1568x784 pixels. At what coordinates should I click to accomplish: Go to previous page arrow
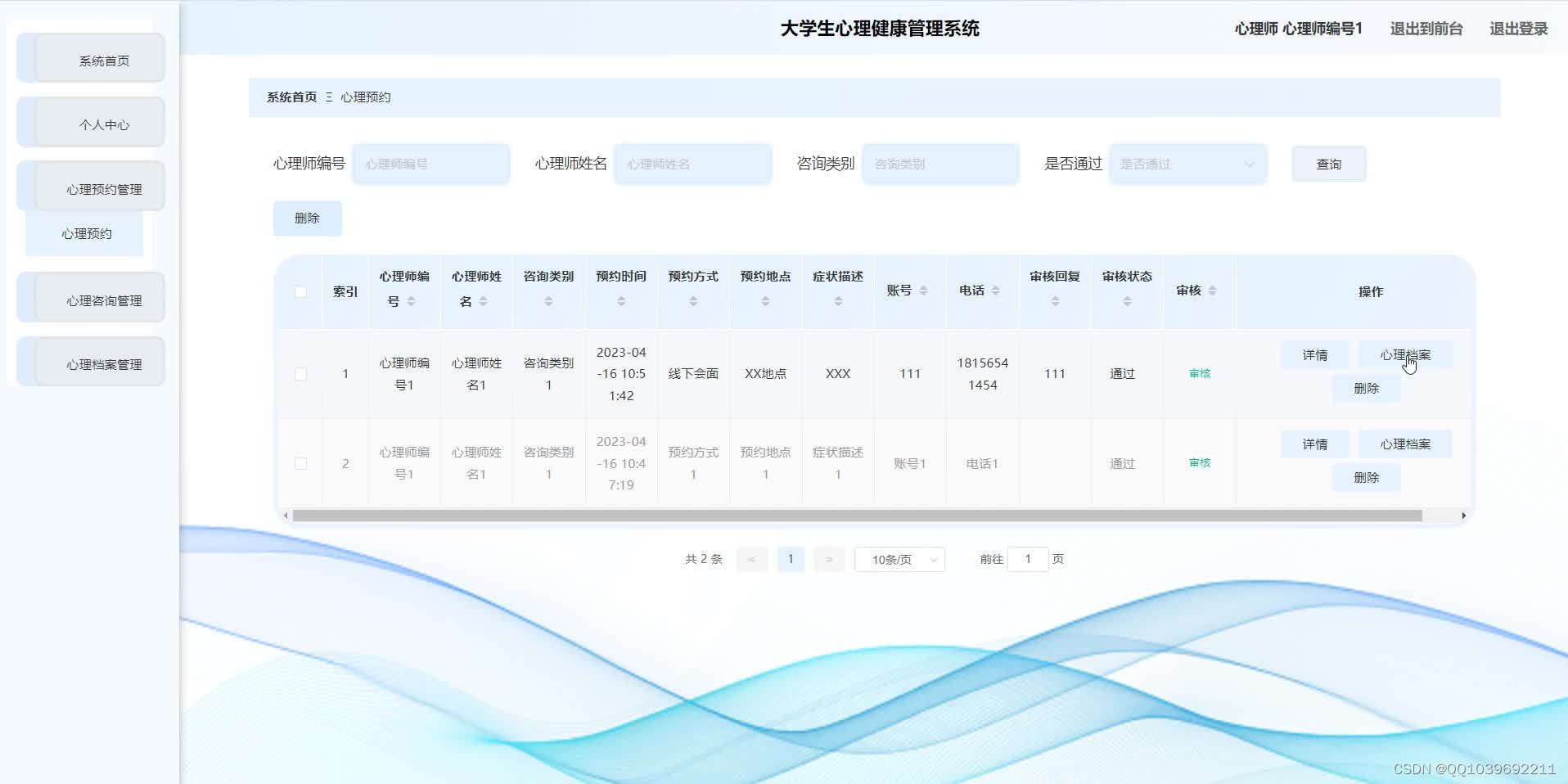tap(752, 559)
